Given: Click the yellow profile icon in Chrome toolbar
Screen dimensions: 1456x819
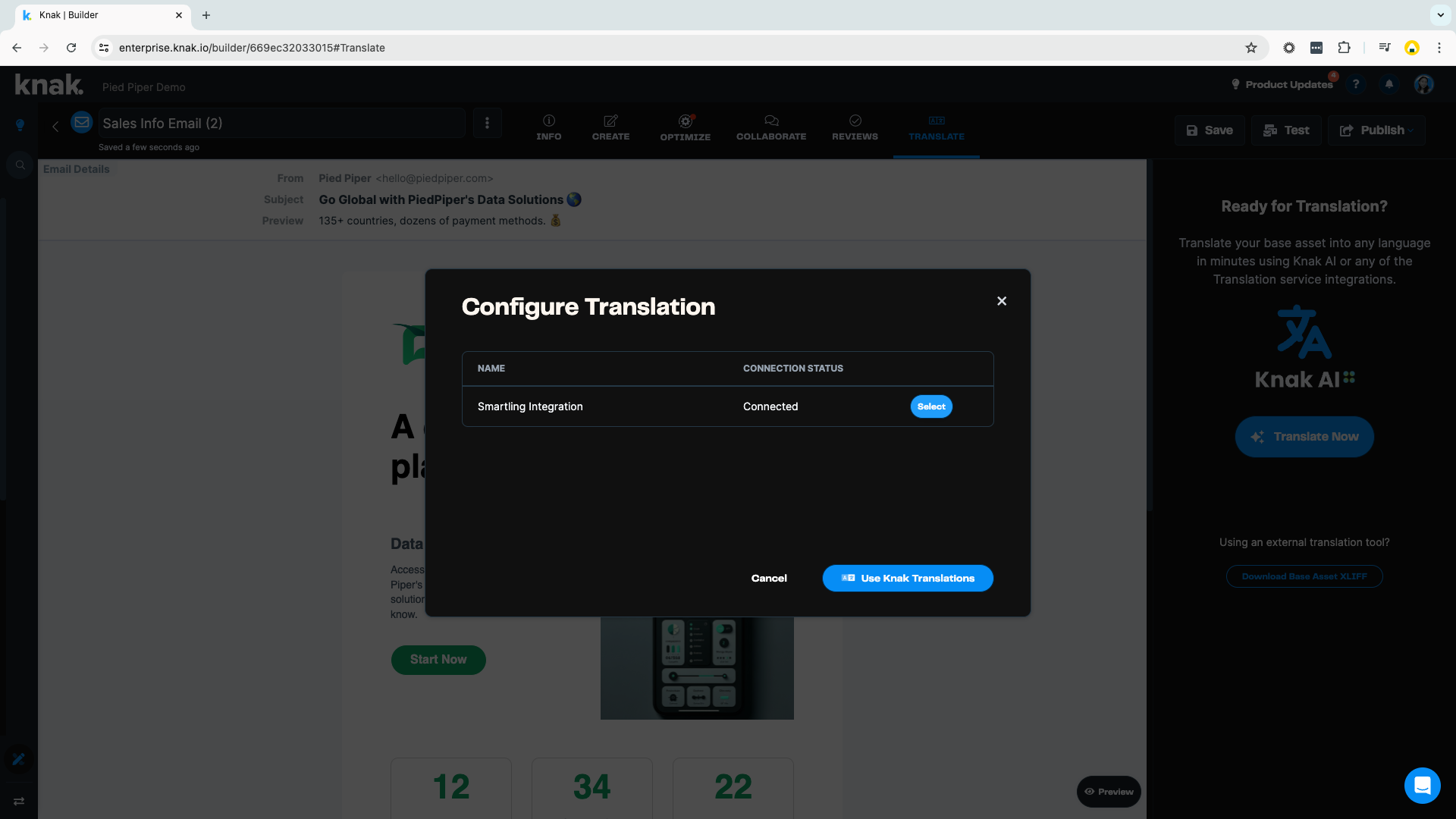Looking at the screenshot, I should point(1412,48).
